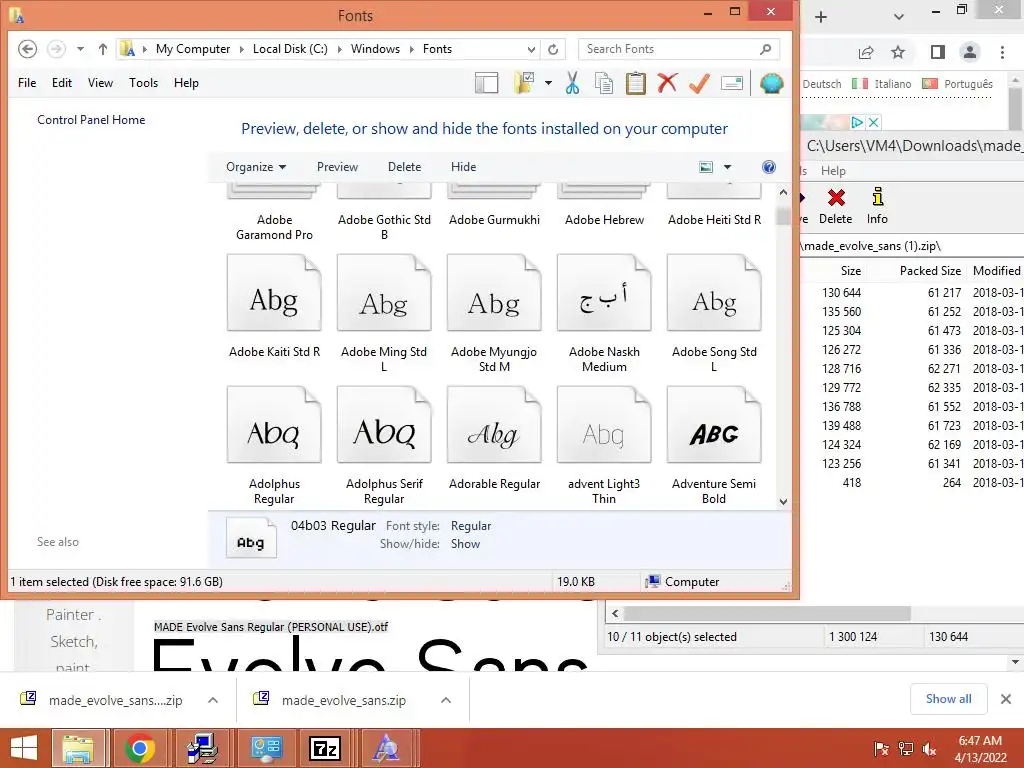Click the Delete command in Fonts command bar
1024x768 pixels.
pos(404,167)
